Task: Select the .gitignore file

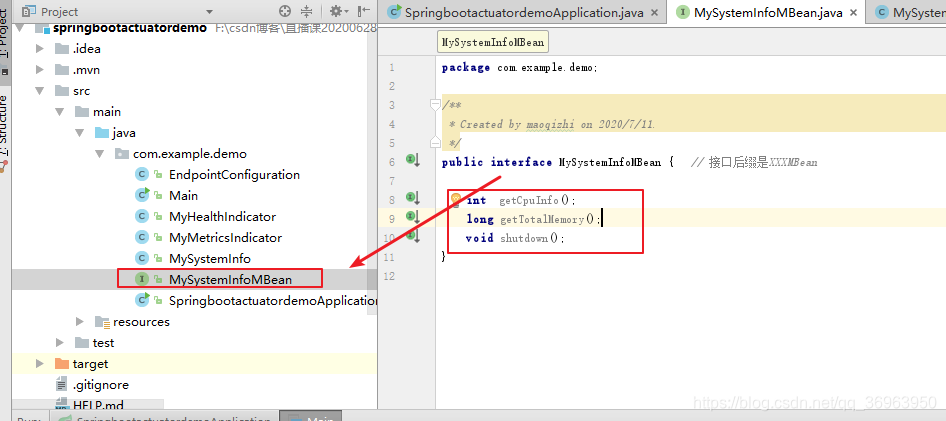Action: pyautogui.click(x=101, y=385)
